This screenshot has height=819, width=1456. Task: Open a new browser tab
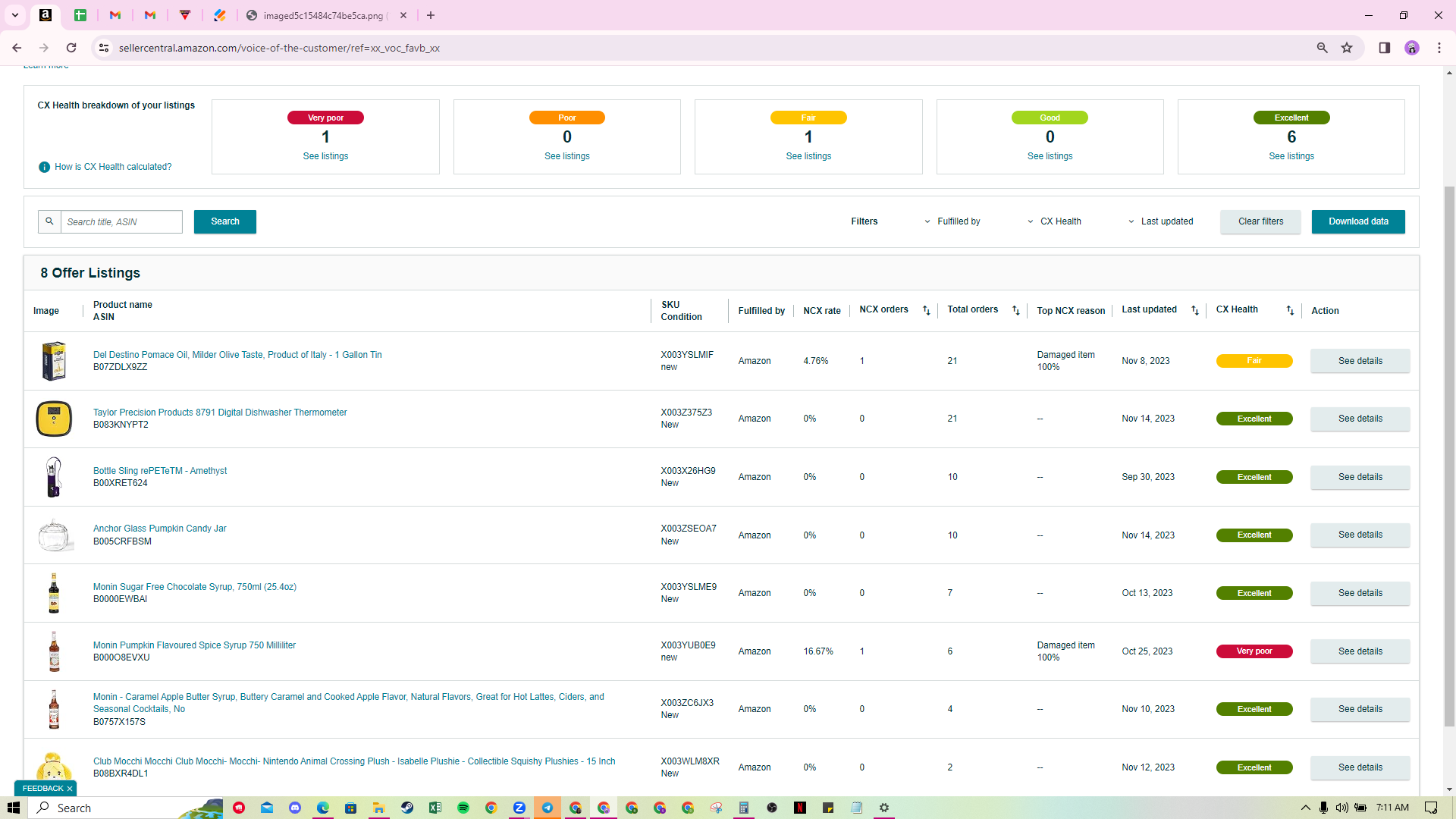(x=431, y=15)
